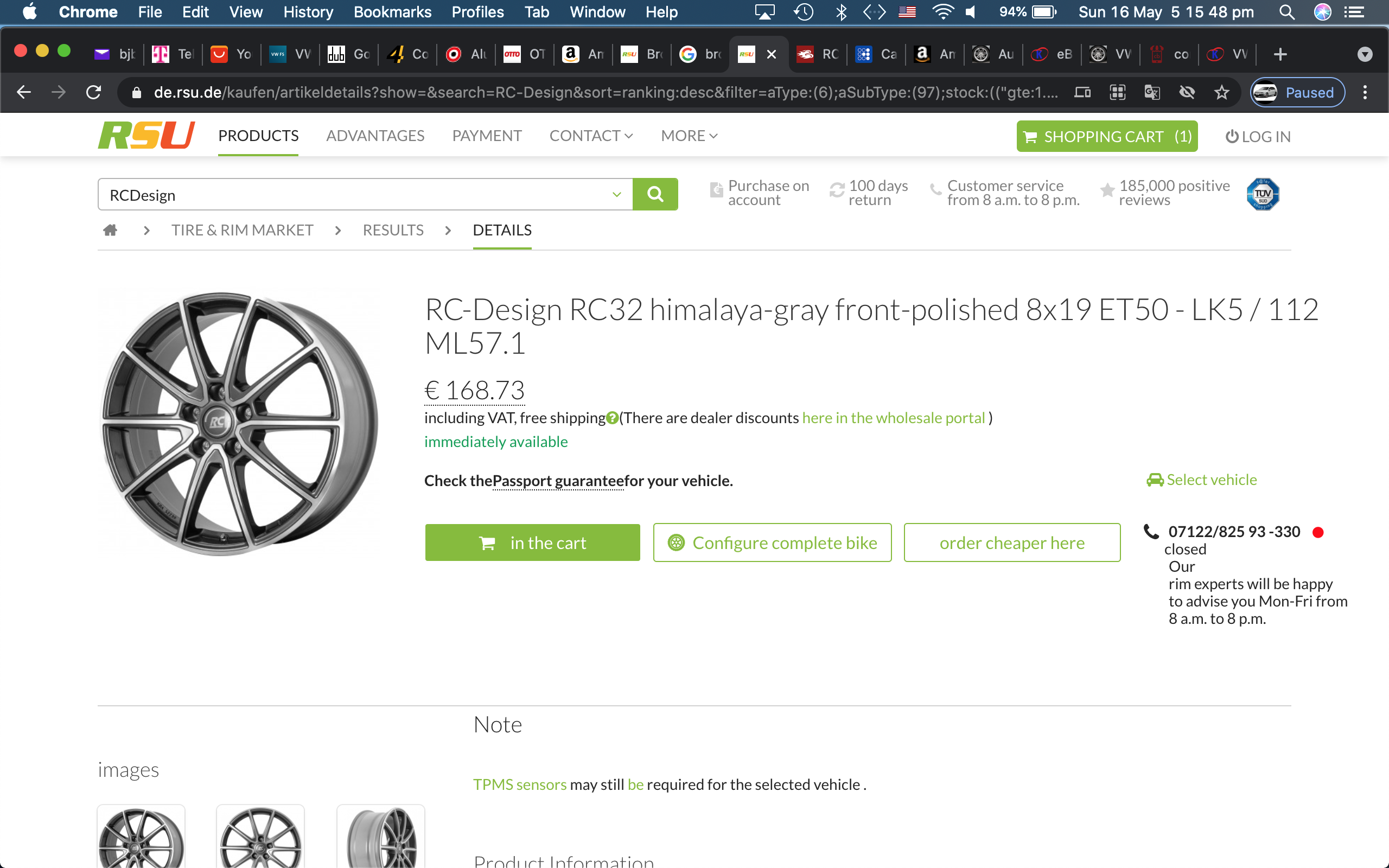Image resolution: width=1389 pixels, height=868 pixels.
Task: Click the DETAILS breadcrumb
Action: tap(502, 230)
